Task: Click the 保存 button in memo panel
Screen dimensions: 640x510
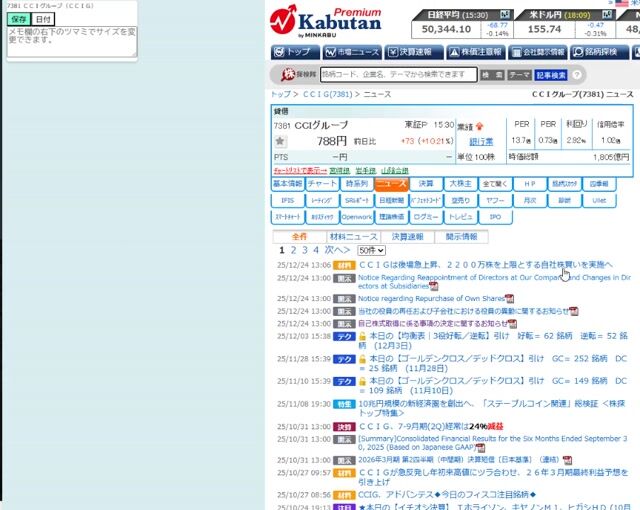Action: click(x=18, y=19)
